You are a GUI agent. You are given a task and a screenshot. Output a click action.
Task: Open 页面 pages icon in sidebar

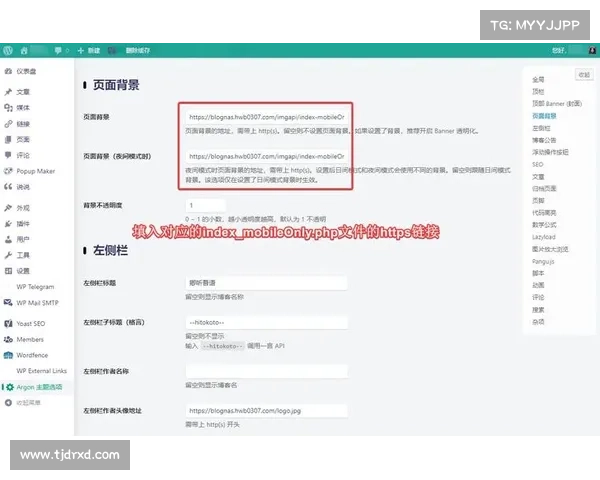8,139
